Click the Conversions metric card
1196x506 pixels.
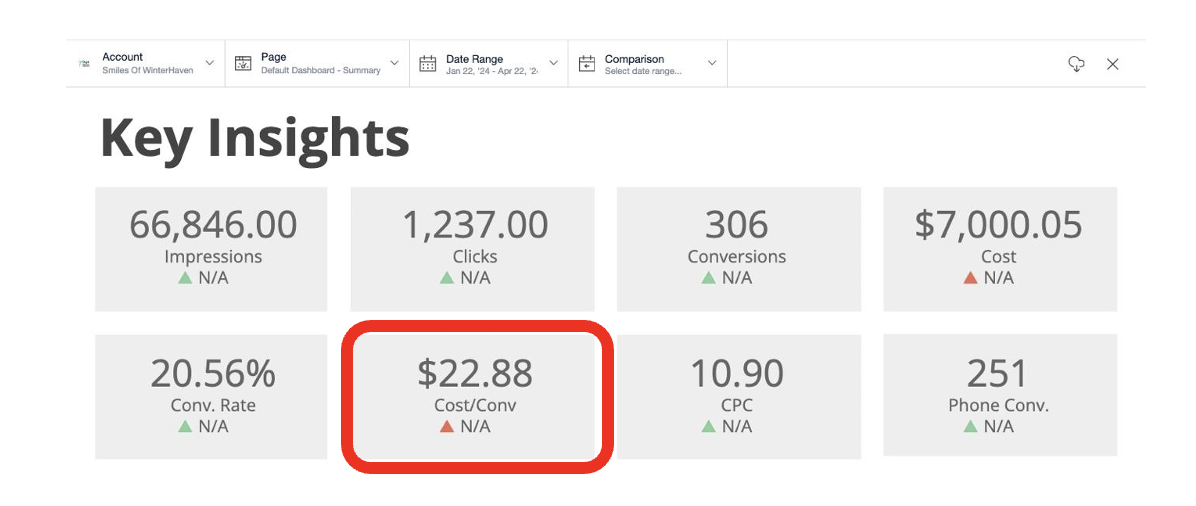coord(737,248)
